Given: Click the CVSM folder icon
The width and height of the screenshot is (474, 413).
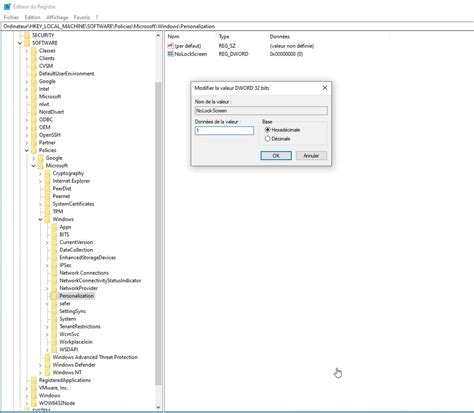Looking at the screenshot, I should pos(34,66).
